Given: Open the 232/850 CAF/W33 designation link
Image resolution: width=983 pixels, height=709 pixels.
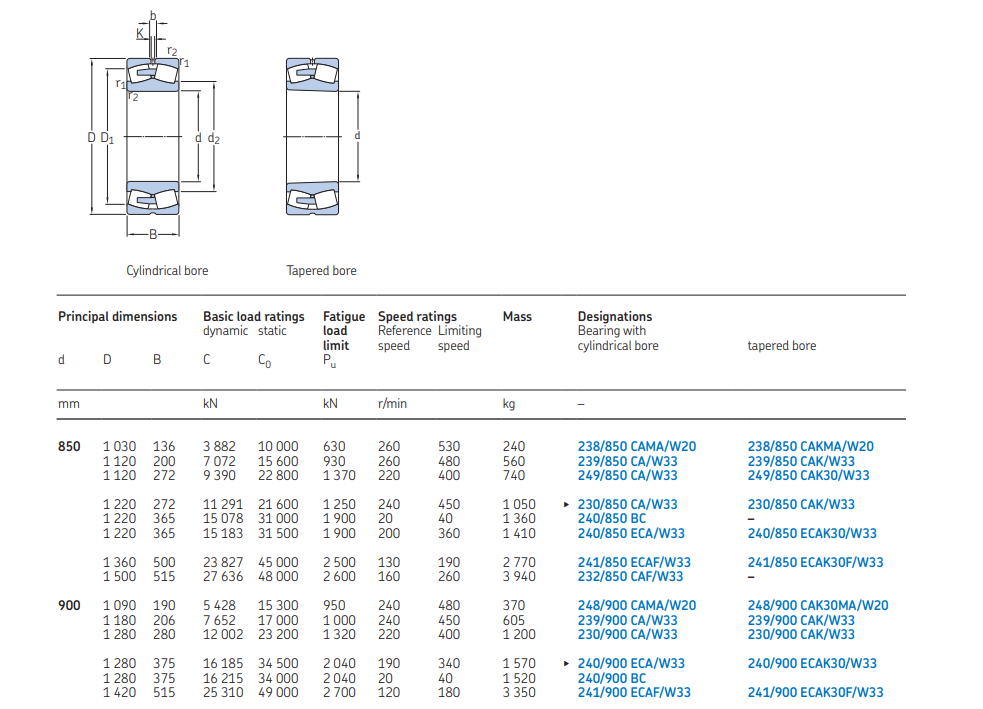Looking at the screenshot, I should pos(630,576).
